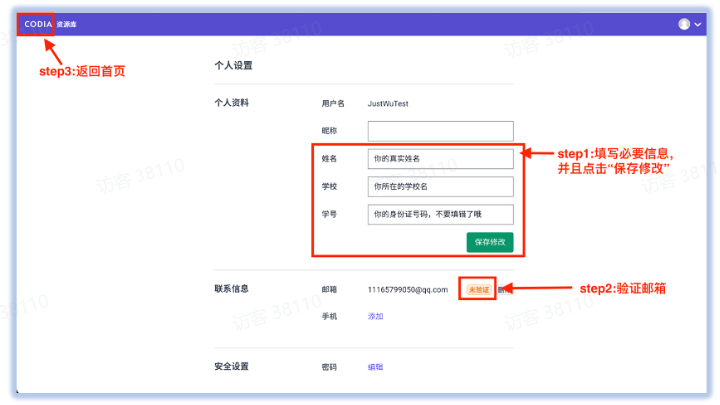Screen dimensions: 720x405
Task: Click the CODIA logo to return home
Action: pos(38,23)
